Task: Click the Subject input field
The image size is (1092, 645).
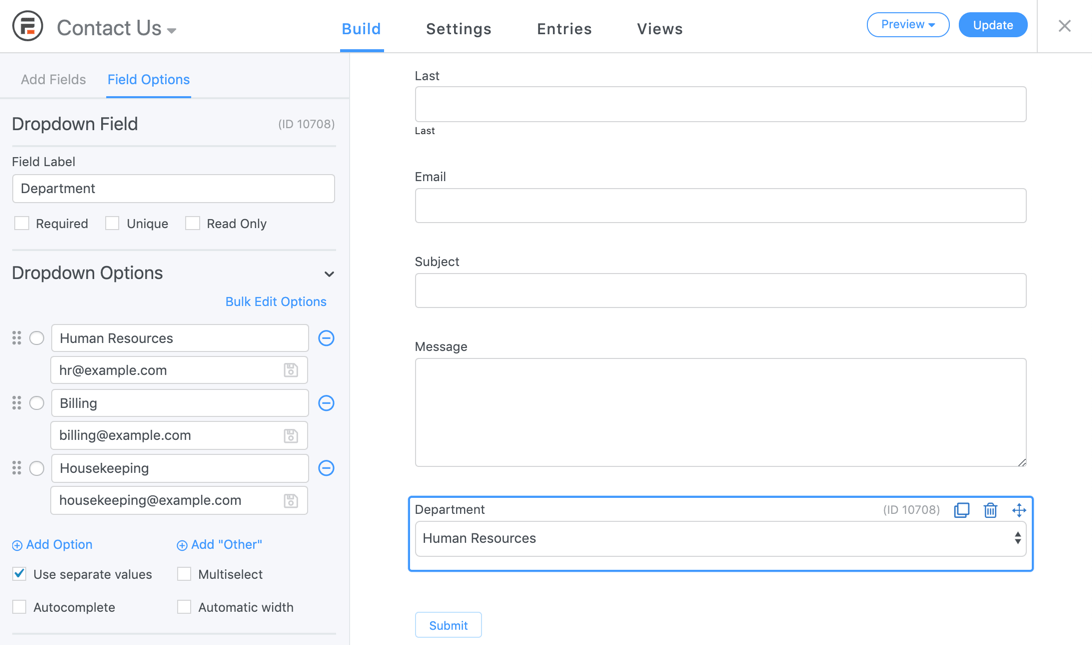Action: click(721, 290)
